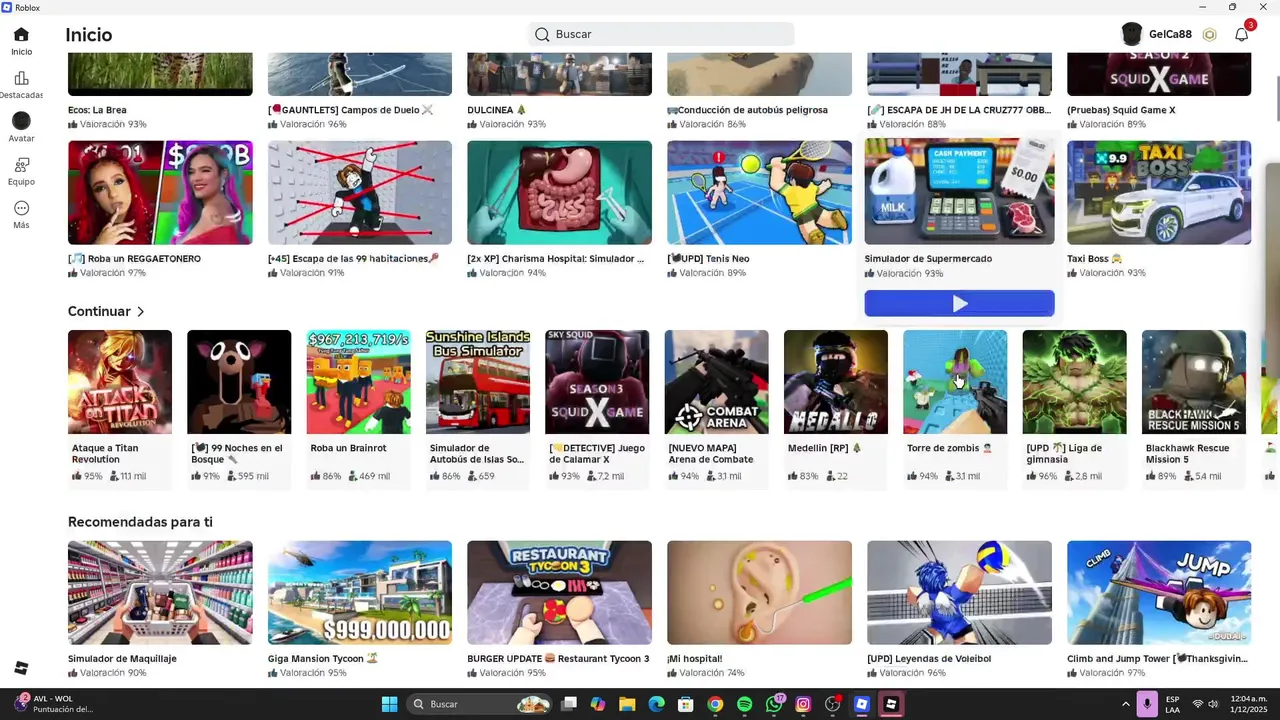
Task: Click the Roblox Studio icon at the bottom of the sidebar
Action: (x=21, y=668)
